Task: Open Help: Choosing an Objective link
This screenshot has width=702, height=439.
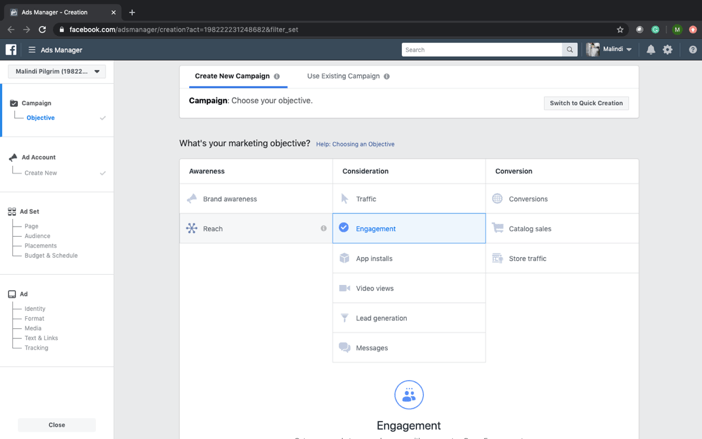Action: [355, 144]
